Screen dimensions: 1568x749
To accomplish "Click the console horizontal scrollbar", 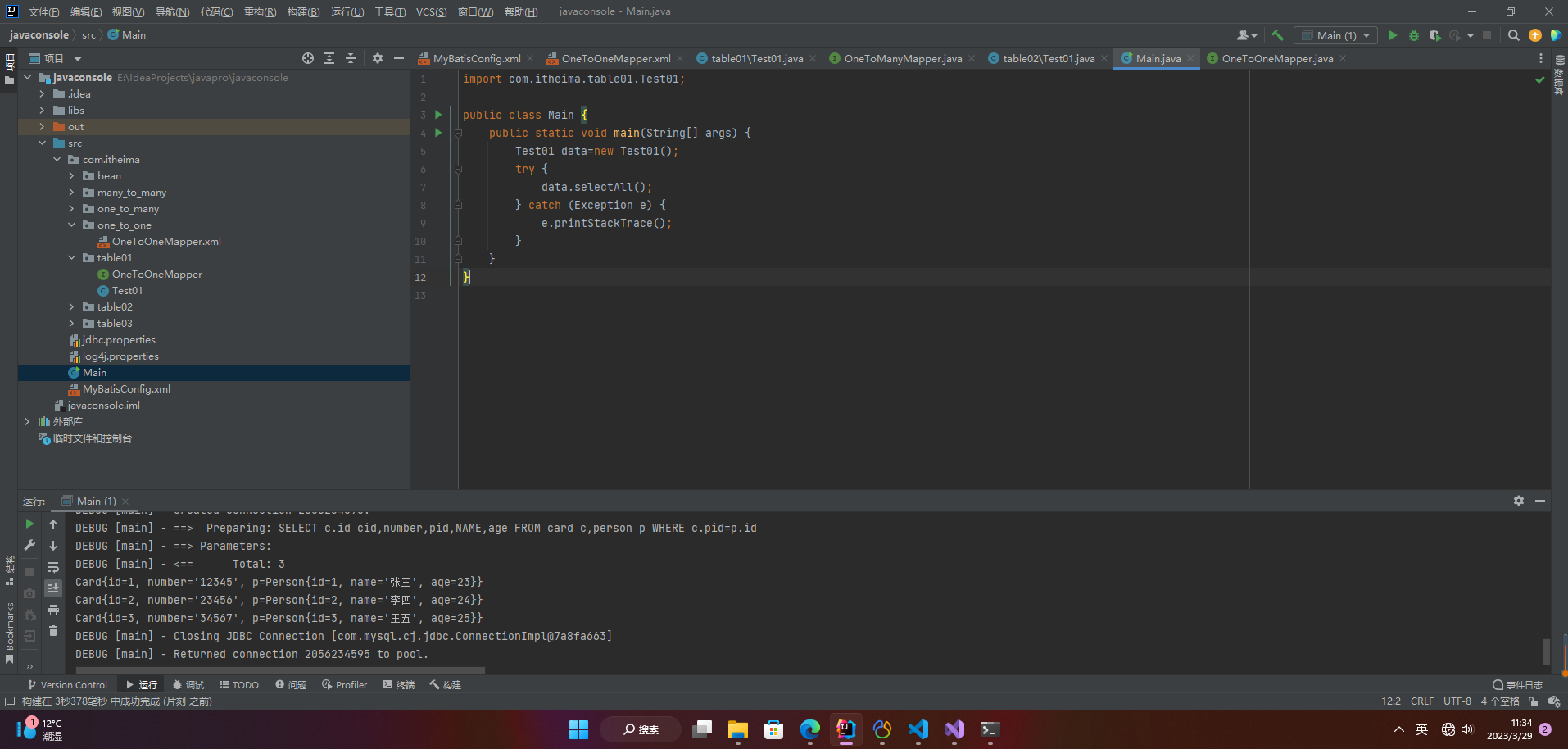I will 280,670.
